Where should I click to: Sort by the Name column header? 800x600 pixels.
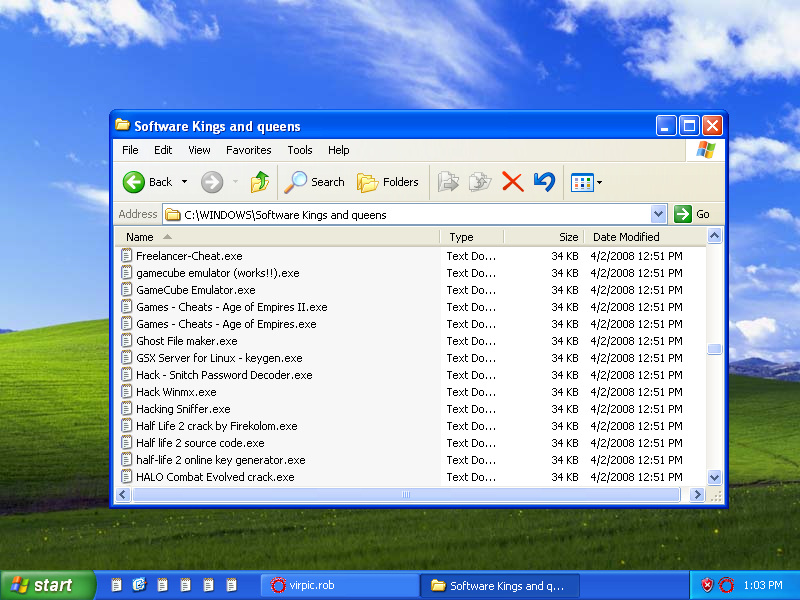click(x=277, y=237)
